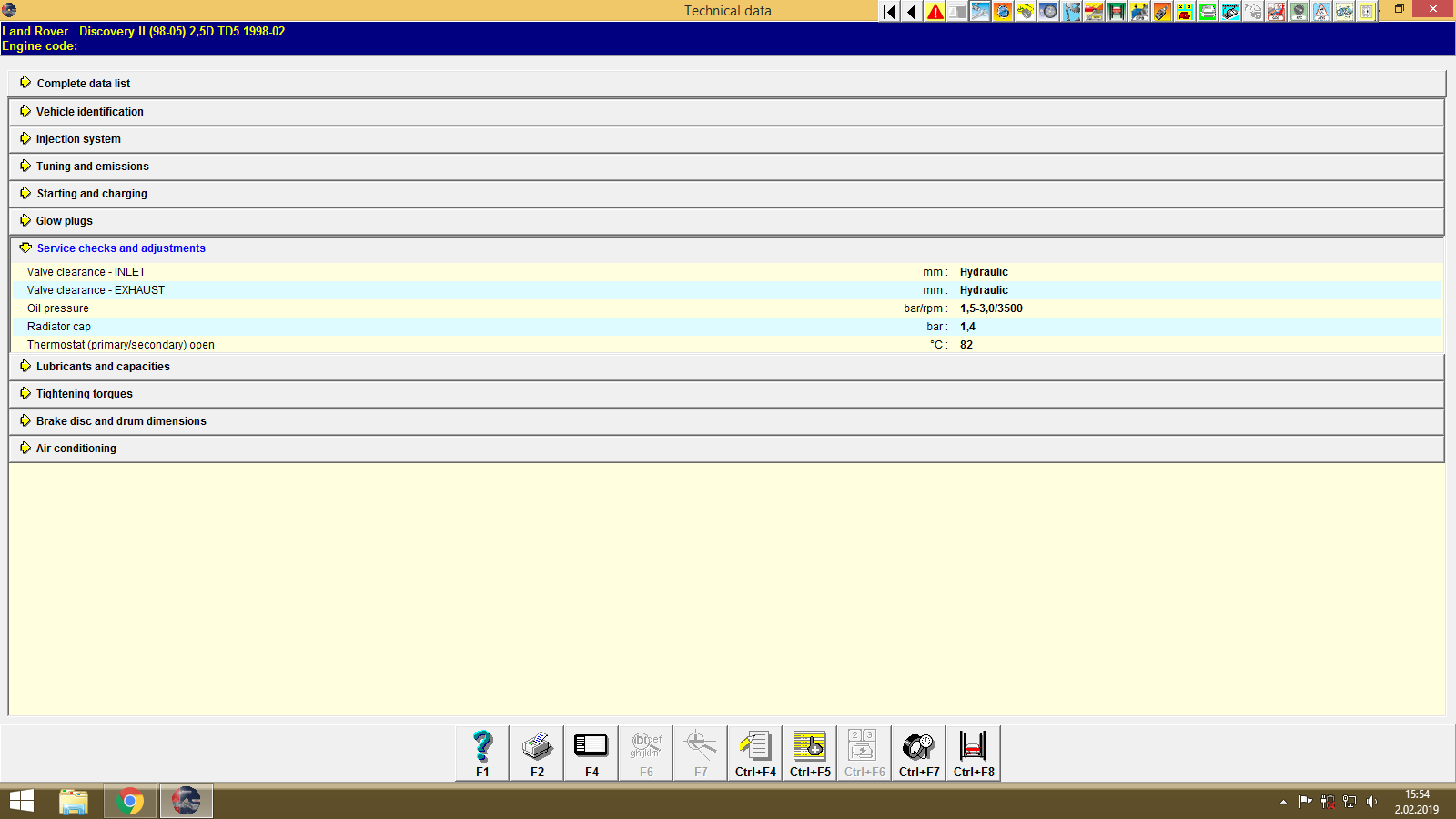Go back using the black arrow toolbar icon
Viewport: 1456px width, 819px height.
[910, 11]
